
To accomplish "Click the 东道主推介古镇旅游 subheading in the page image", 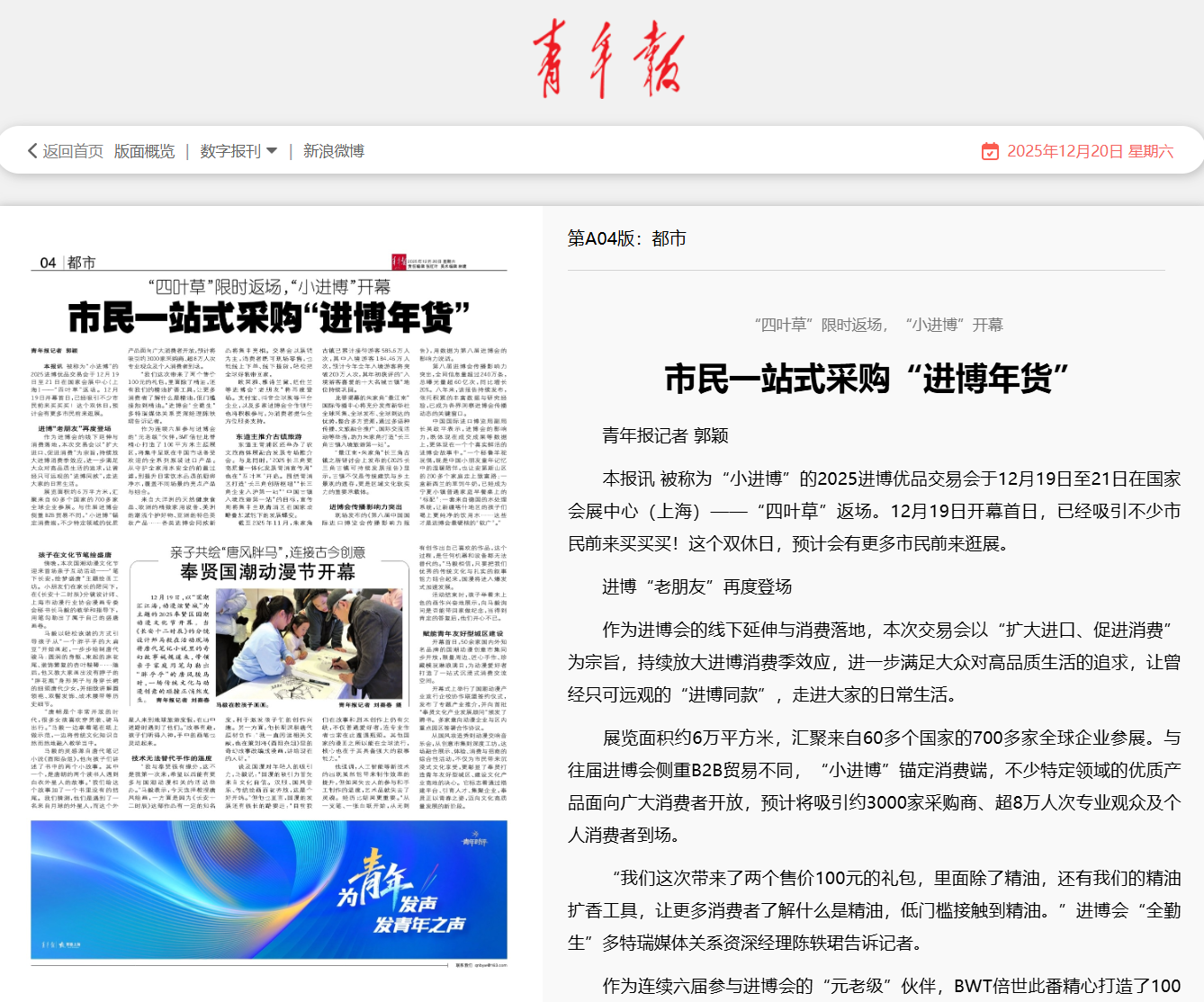I will 268,437.
